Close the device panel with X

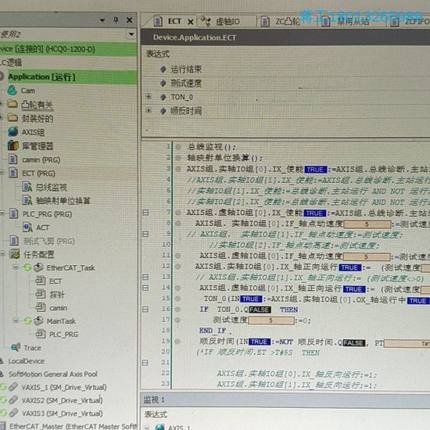[x=129, y=20]
